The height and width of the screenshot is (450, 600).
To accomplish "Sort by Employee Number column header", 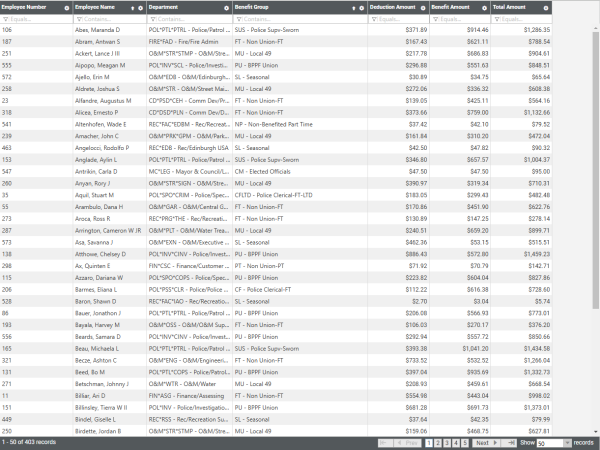I will point(24,7).
